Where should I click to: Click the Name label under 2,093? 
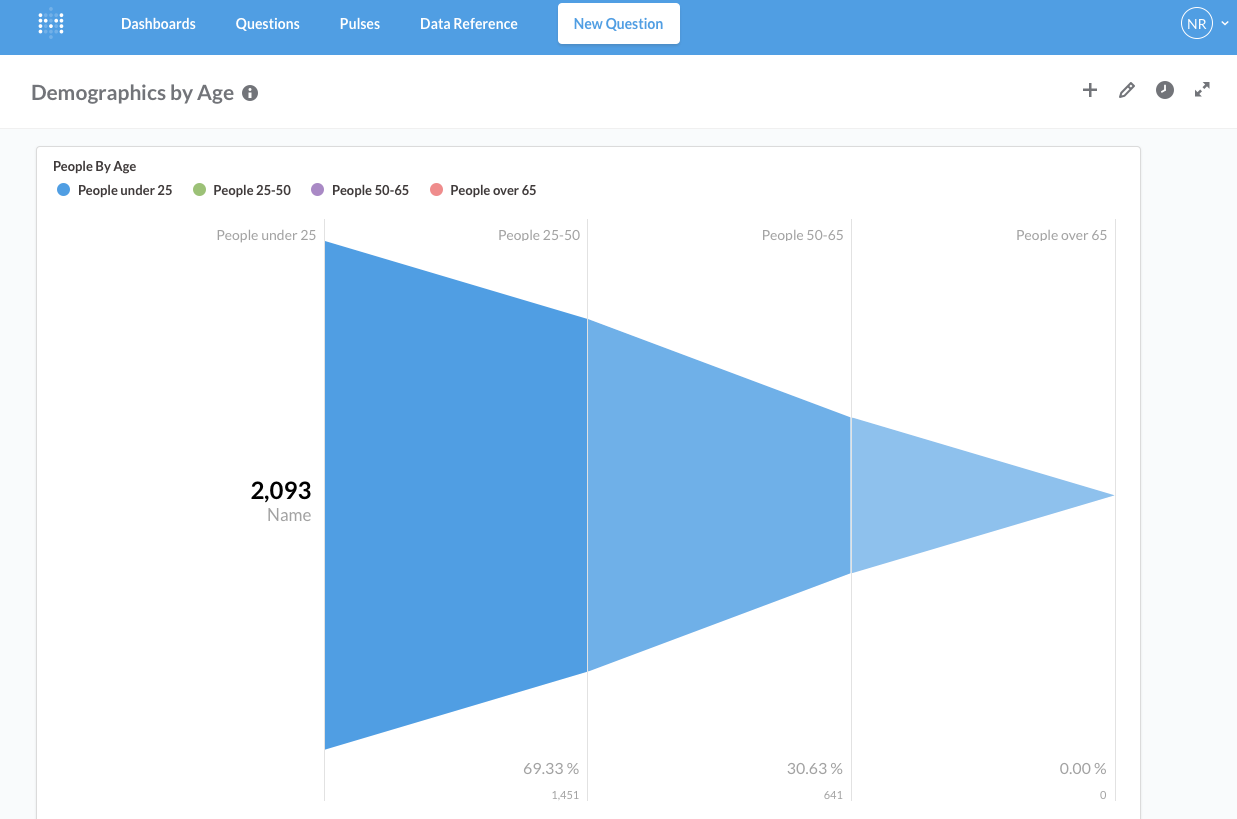point(289,515)
